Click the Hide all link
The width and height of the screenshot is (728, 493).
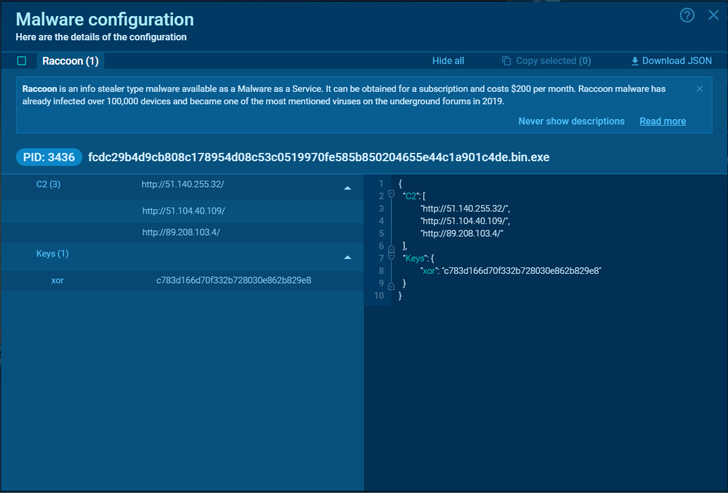[x=448, y=61]
